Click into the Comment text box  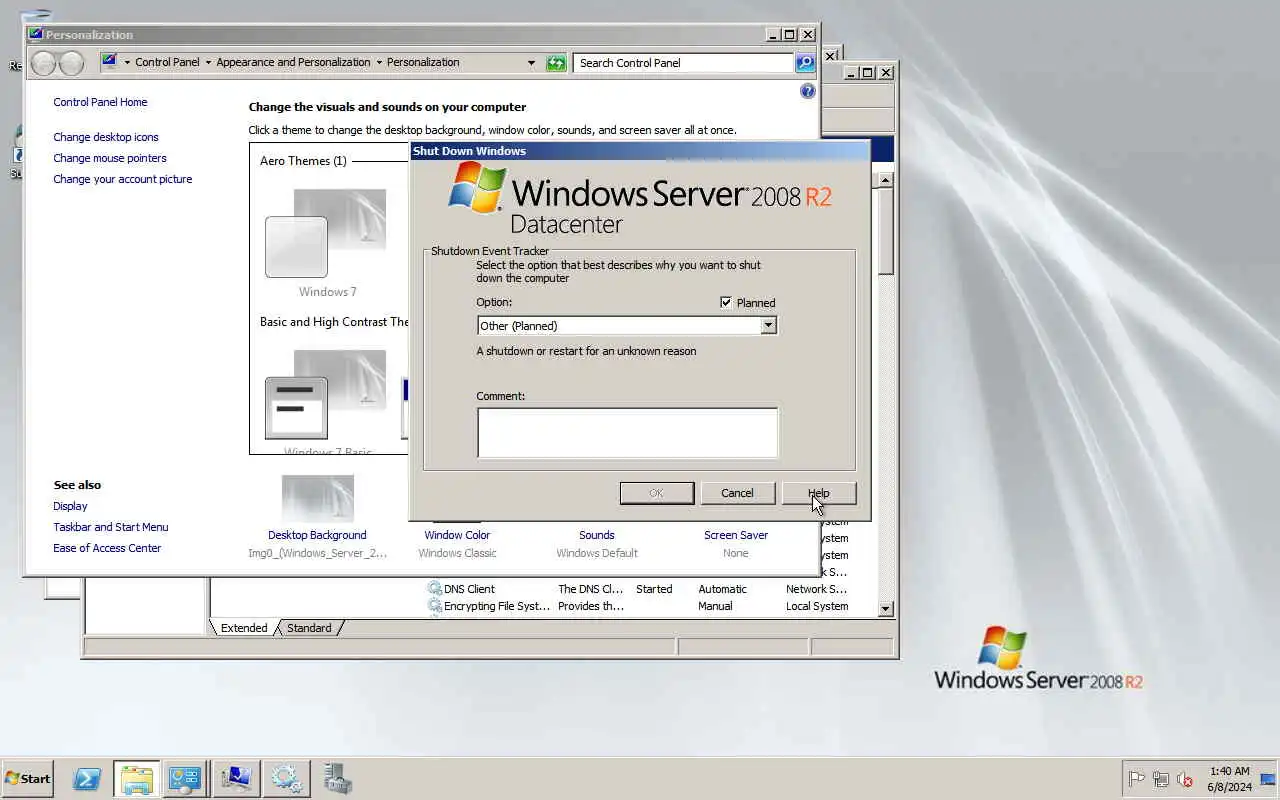(627, 432)
